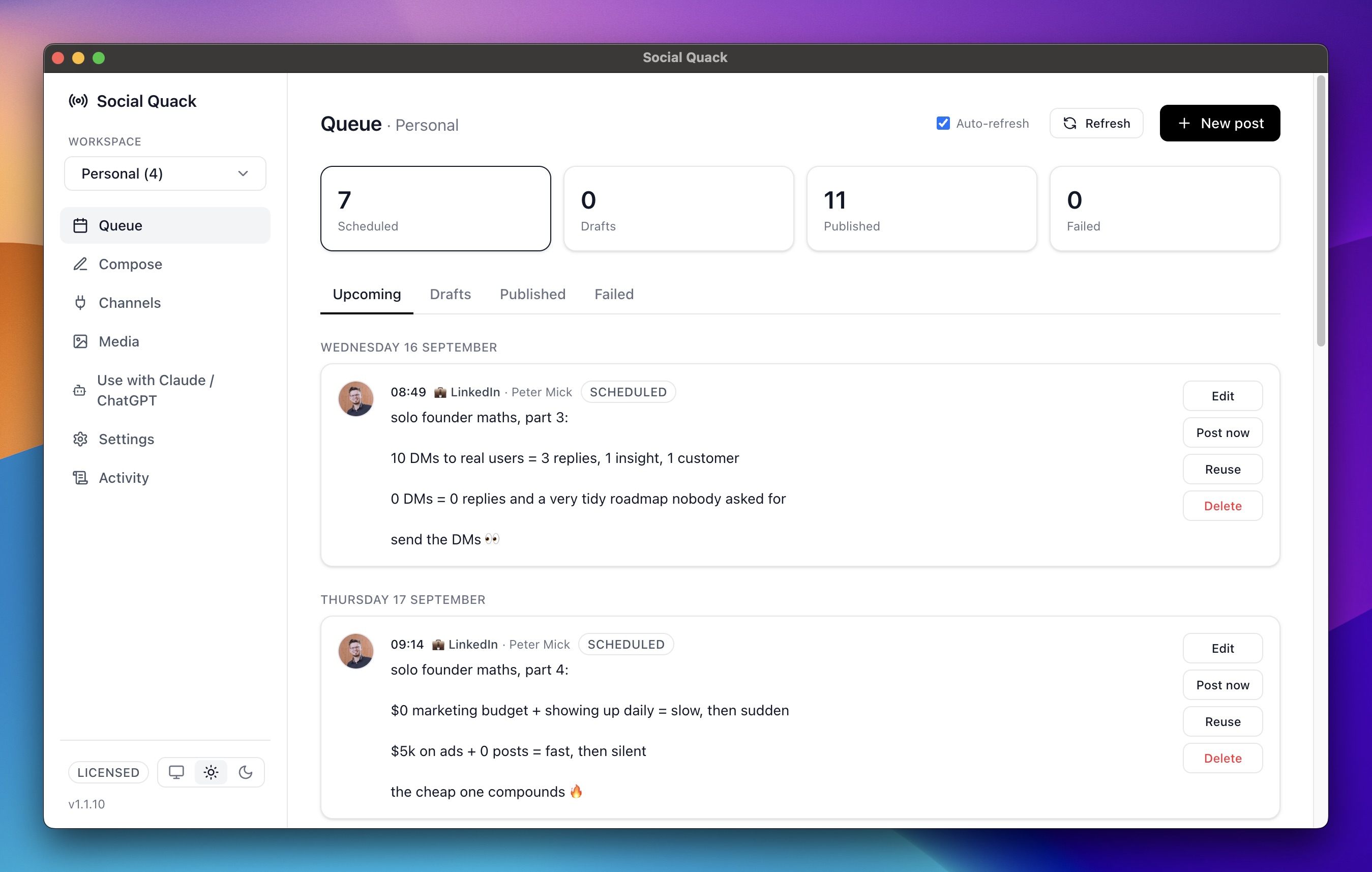Click Peter Mick avatar on 08:49 post

click(355, 398)
